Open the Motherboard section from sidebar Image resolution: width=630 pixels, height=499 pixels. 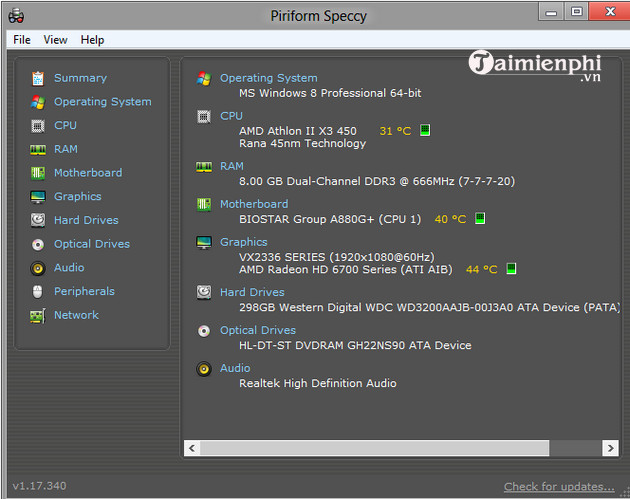pos(88,173)
